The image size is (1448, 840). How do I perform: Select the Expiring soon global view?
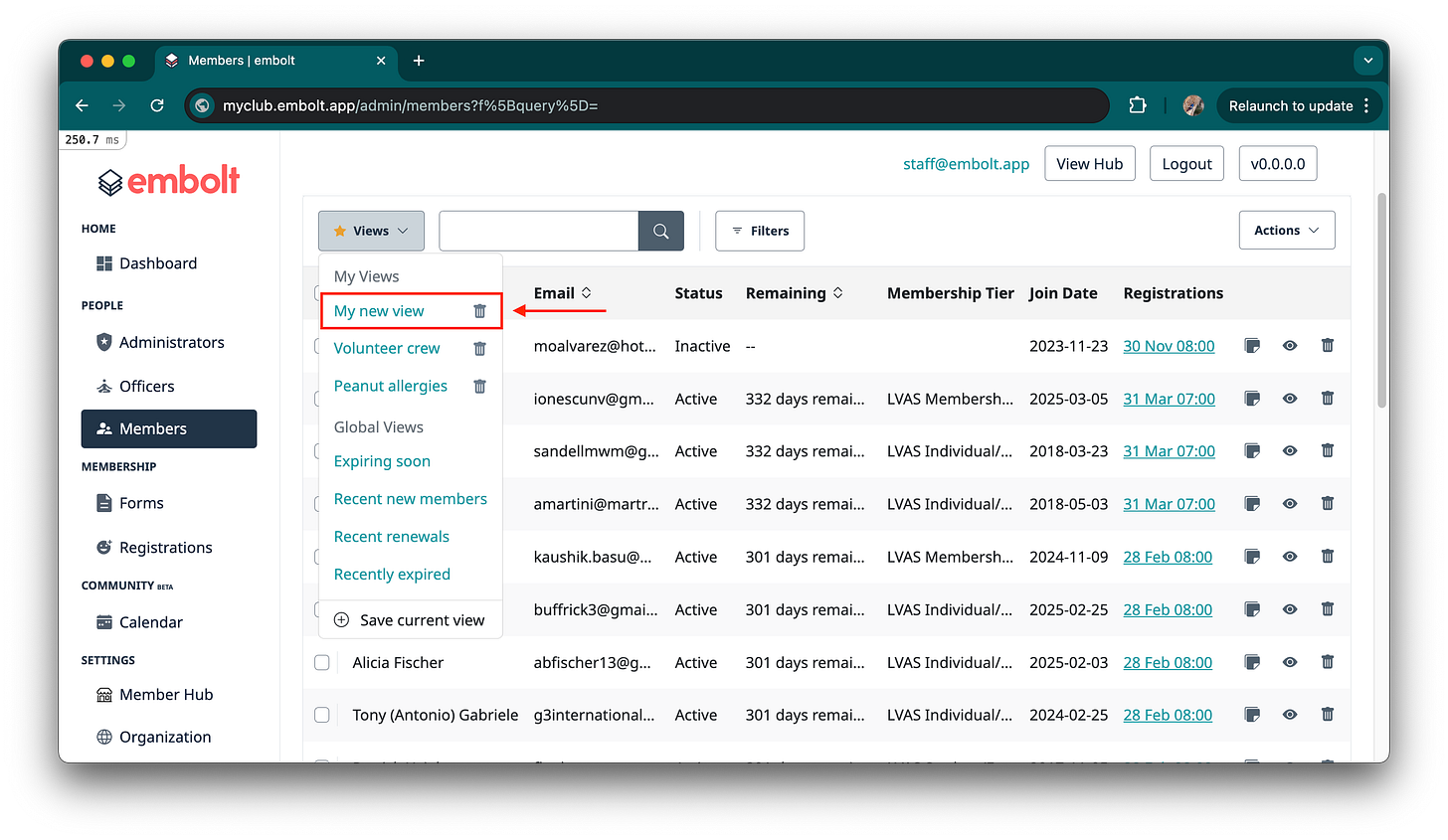(382, 461)
